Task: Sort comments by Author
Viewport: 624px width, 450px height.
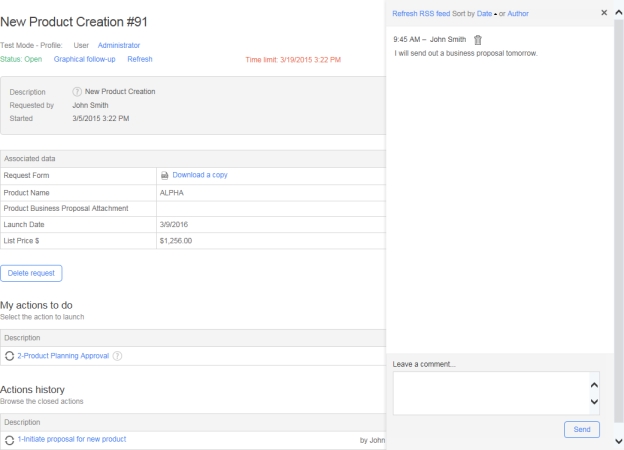Action: coord(518,14)
